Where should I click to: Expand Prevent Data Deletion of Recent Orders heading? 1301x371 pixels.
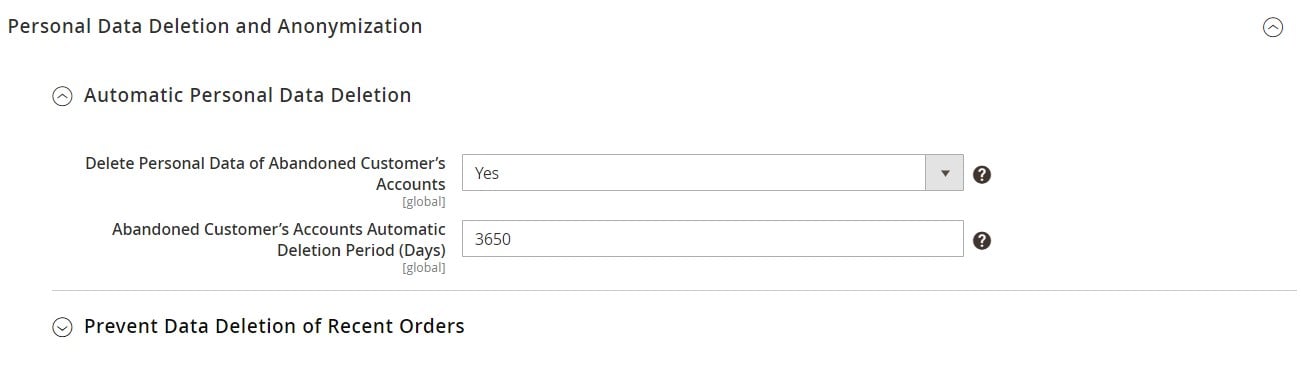pos(274,326)
